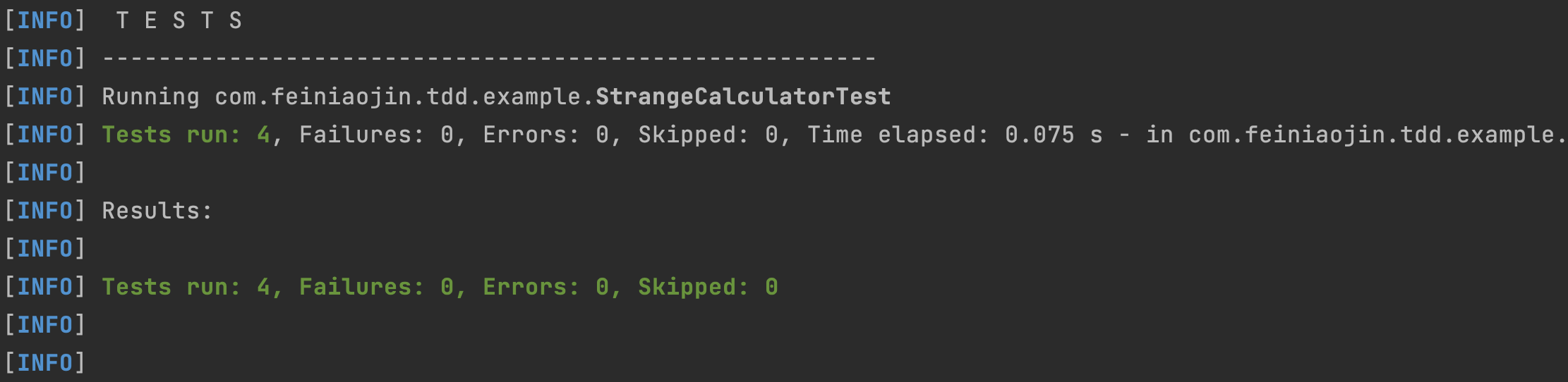Click the truncated package name after 'in'
This screenshot has height=382, width=1568.
click(1378, 135)
